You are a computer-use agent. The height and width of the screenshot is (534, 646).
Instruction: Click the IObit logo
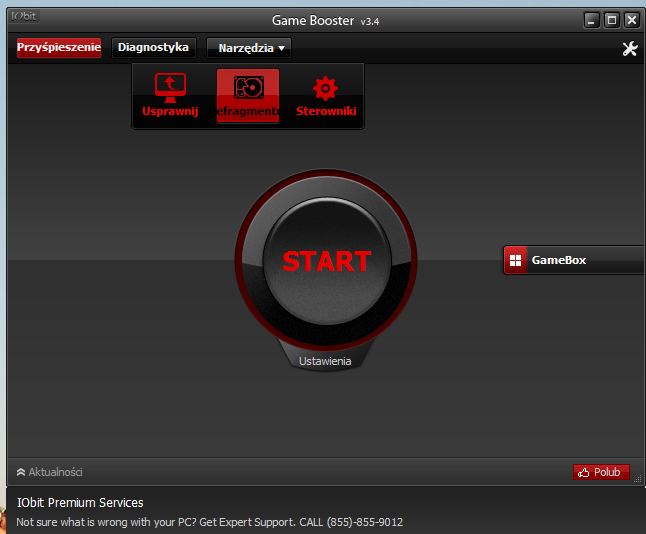23,16
